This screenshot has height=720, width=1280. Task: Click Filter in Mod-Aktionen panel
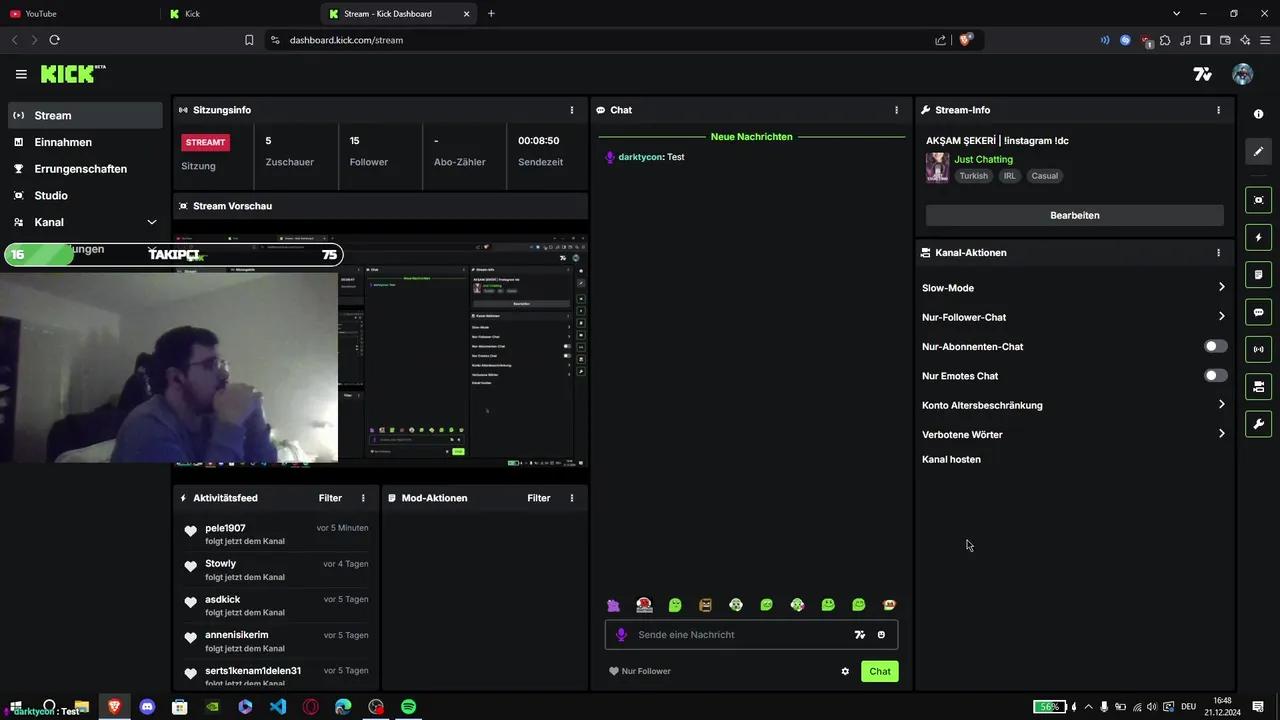pyautogui.click(x=539, y=498)
